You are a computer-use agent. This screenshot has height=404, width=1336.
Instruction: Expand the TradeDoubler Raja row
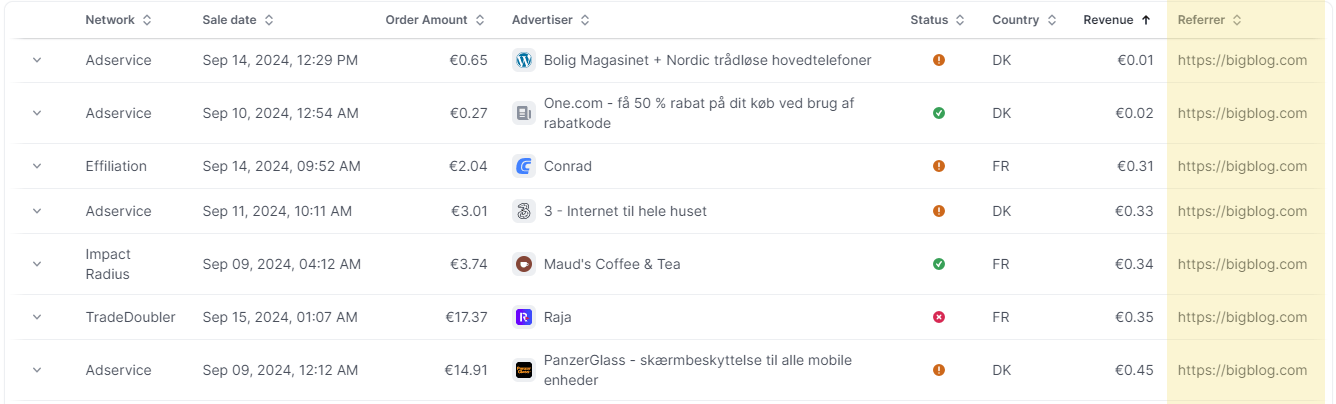point(37,317)
